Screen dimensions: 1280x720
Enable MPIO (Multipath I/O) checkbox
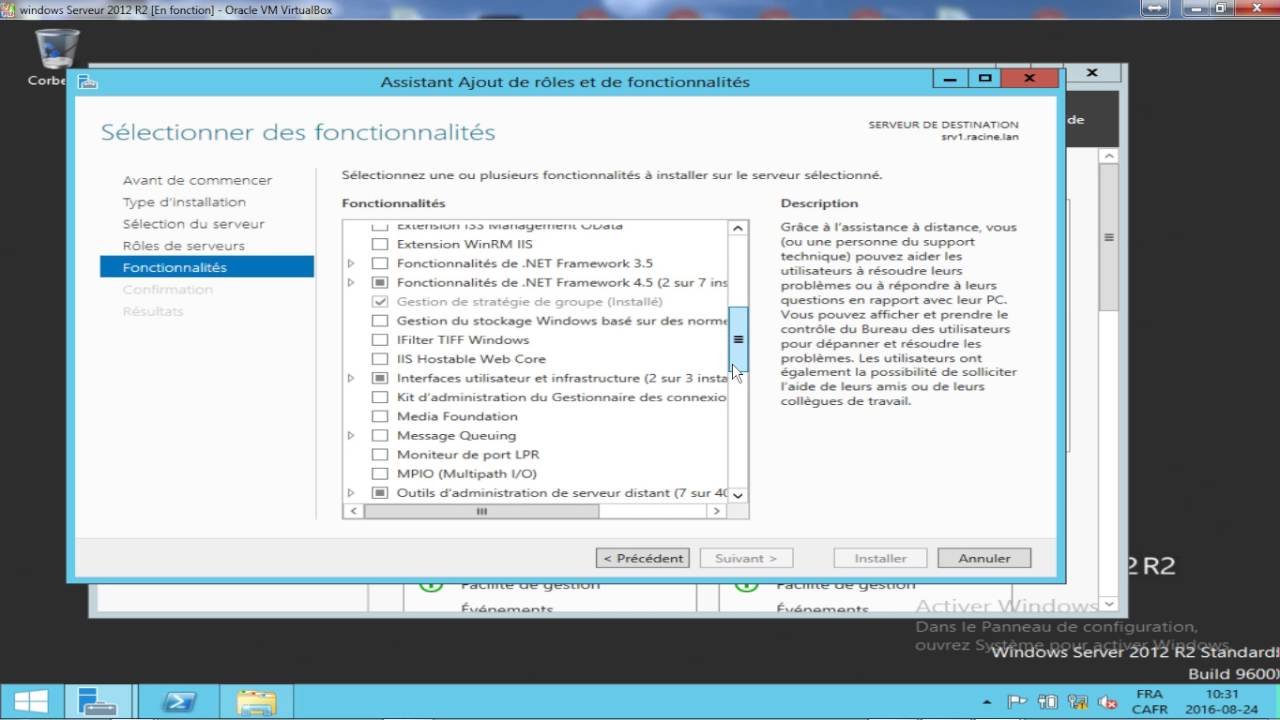coord(379,474)
